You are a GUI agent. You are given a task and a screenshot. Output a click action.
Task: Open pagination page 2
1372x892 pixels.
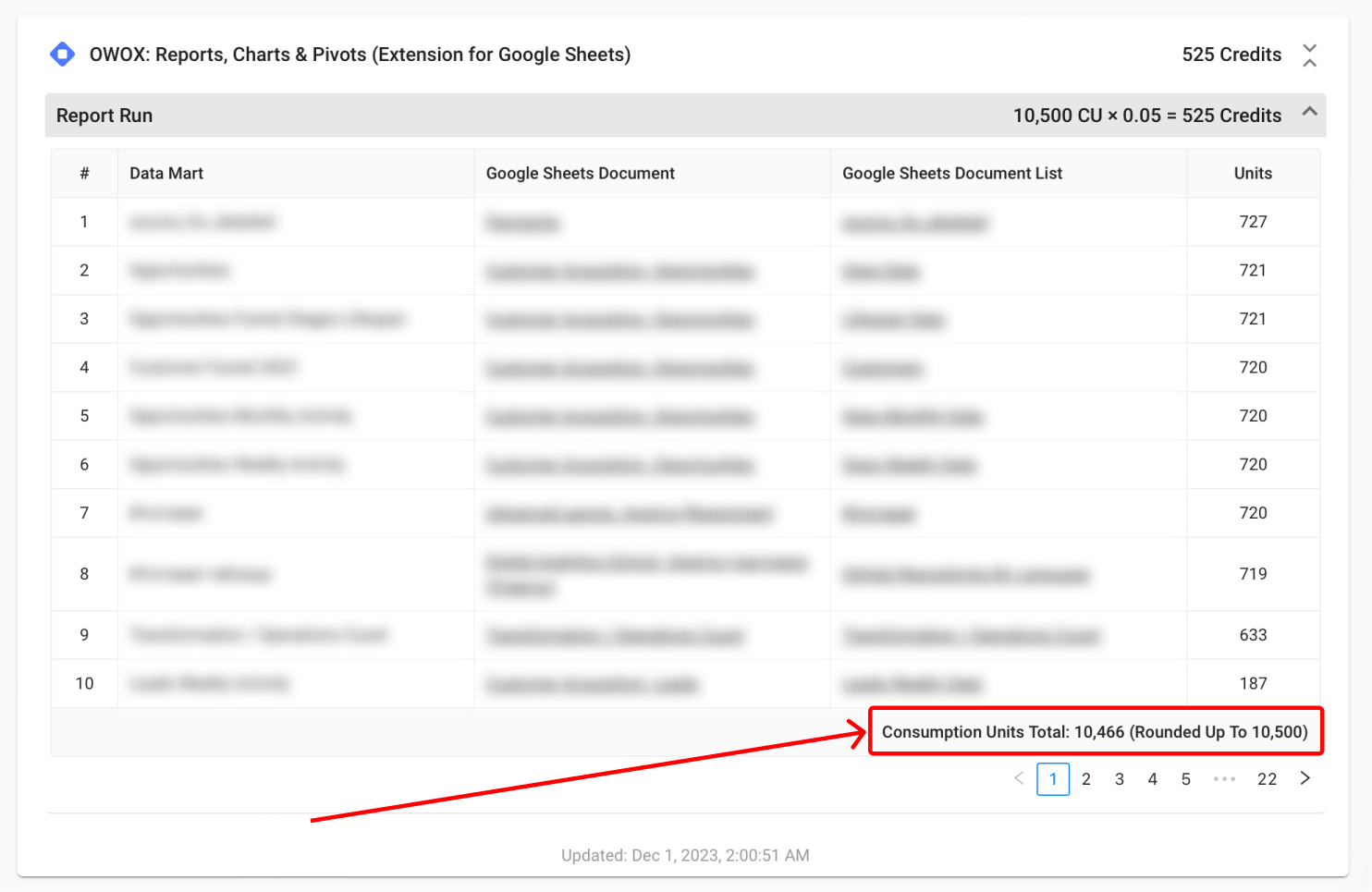(x=1086, y=779)
